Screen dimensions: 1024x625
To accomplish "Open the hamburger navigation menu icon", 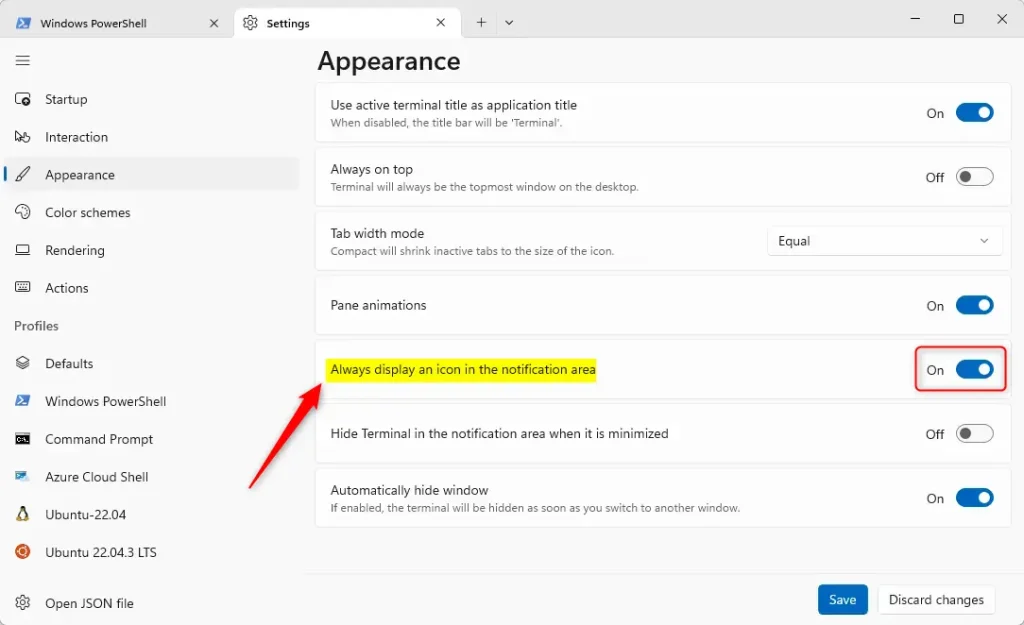I will click(x=23, y=61).
